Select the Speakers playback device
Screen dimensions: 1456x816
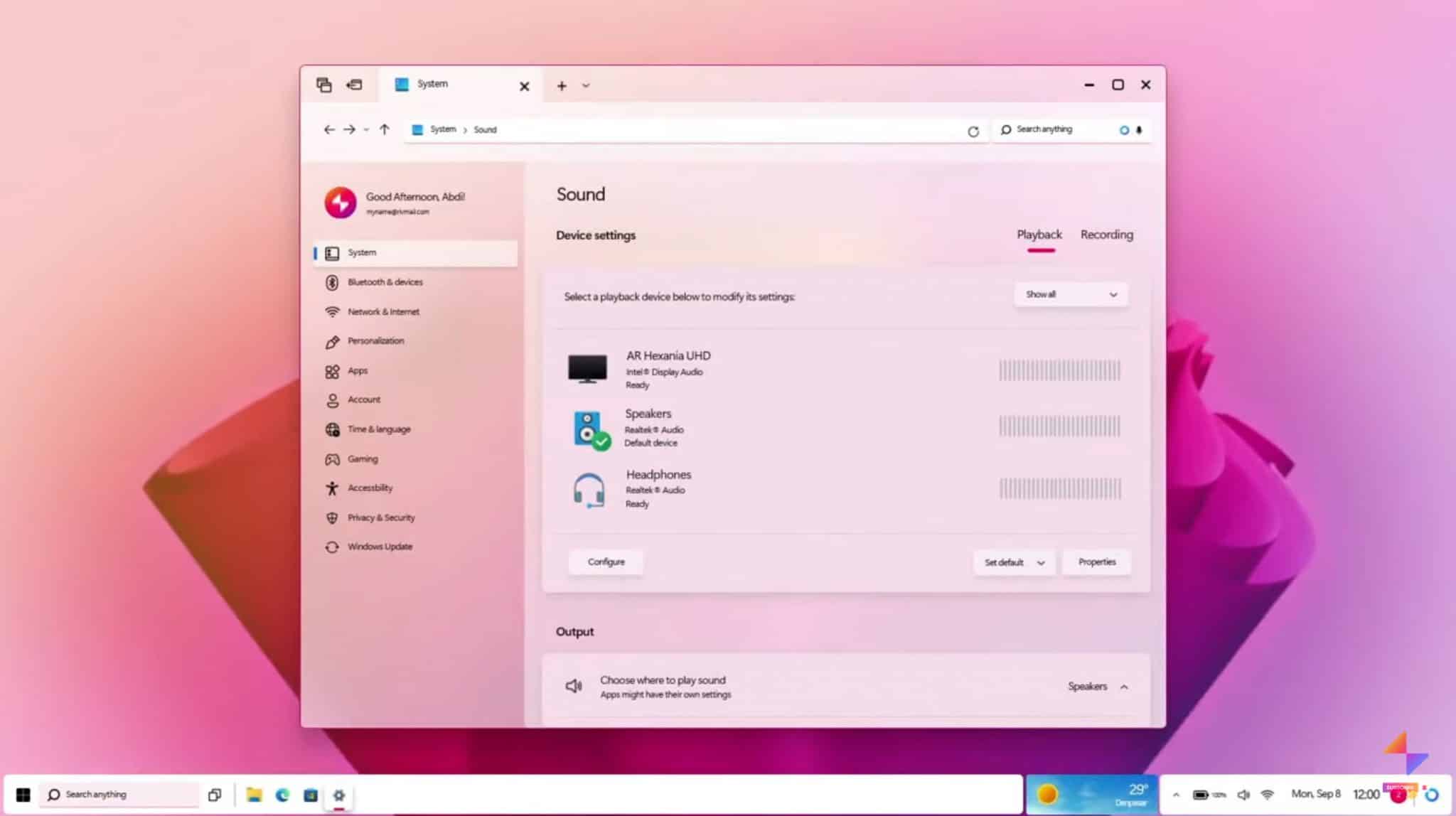(x=648, y=426)
